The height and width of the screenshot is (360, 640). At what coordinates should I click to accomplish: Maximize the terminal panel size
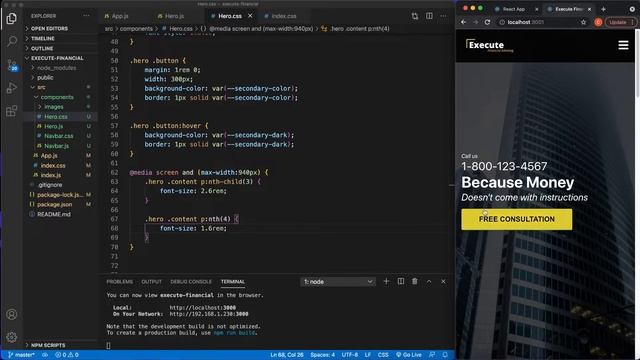429,281
